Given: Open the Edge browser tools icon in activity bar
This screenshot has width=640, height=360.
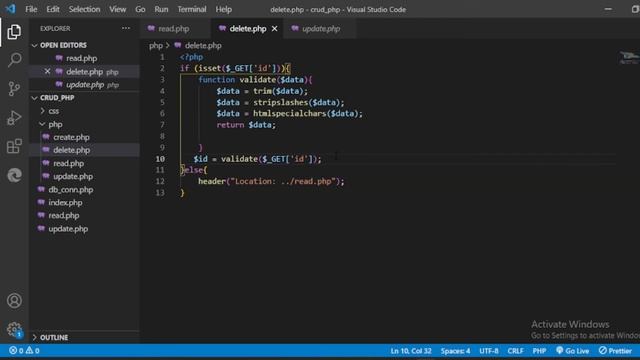Looking at the screenshot, I should (14, 175).
